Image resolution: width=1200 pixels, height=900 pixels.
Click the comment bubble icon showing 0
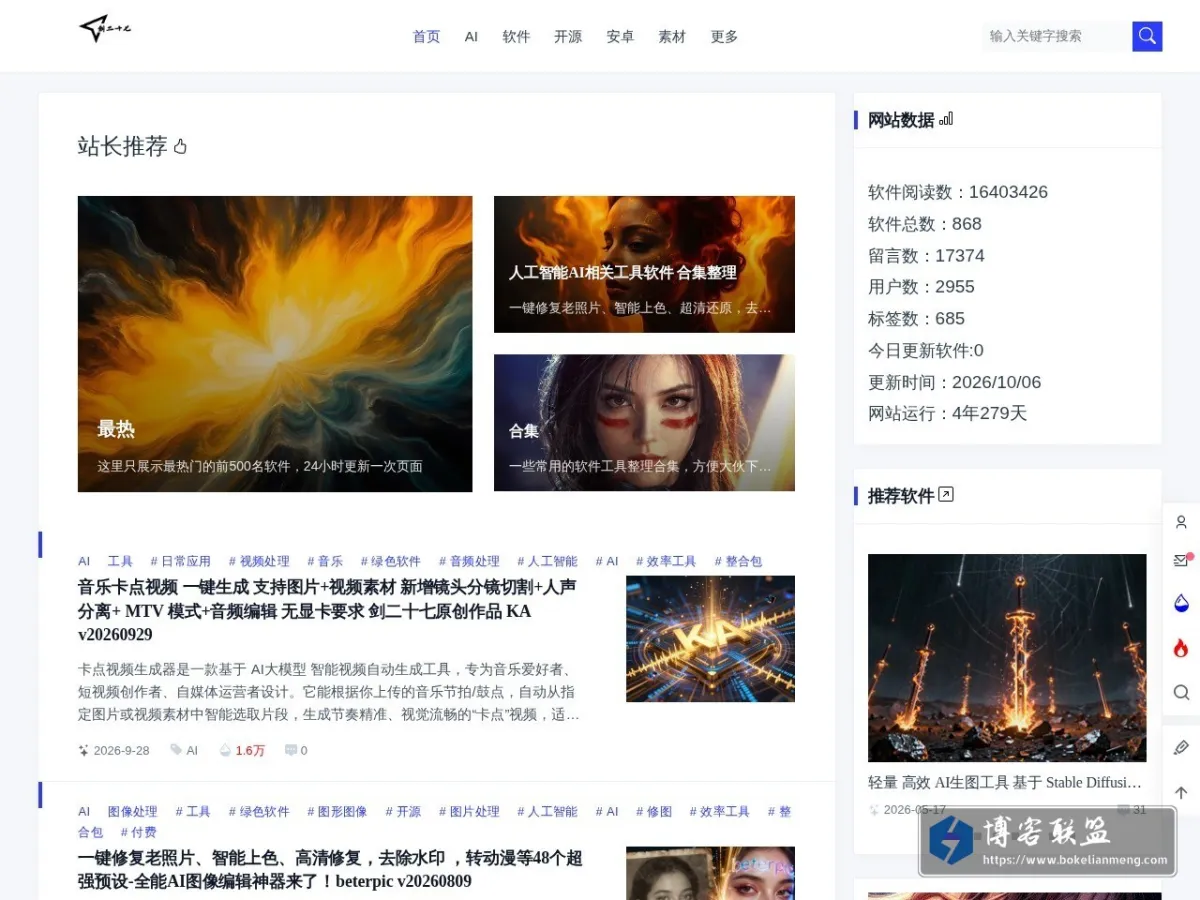tap(290, 750)
